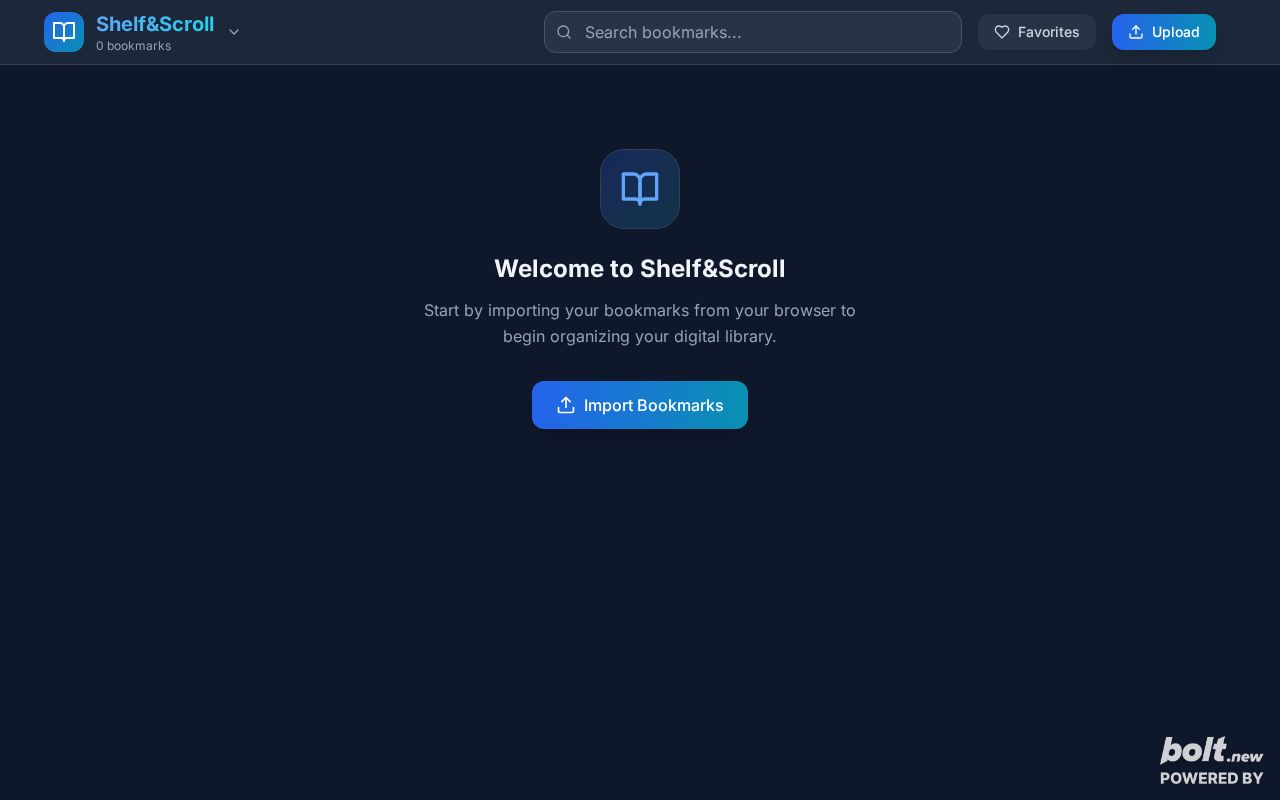1280x800 pixels.
Task: Click the Upload button in header
Action: pos(1164,32)
